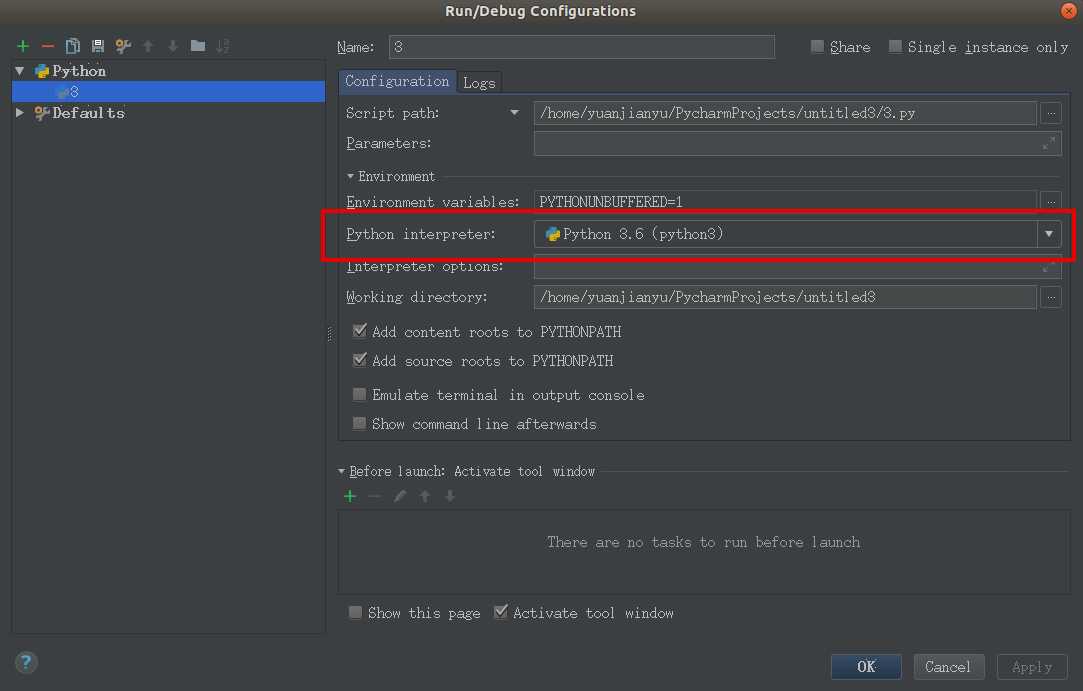Save the configuration with the disk icon

pyautogui.click(x=97, y=46)
